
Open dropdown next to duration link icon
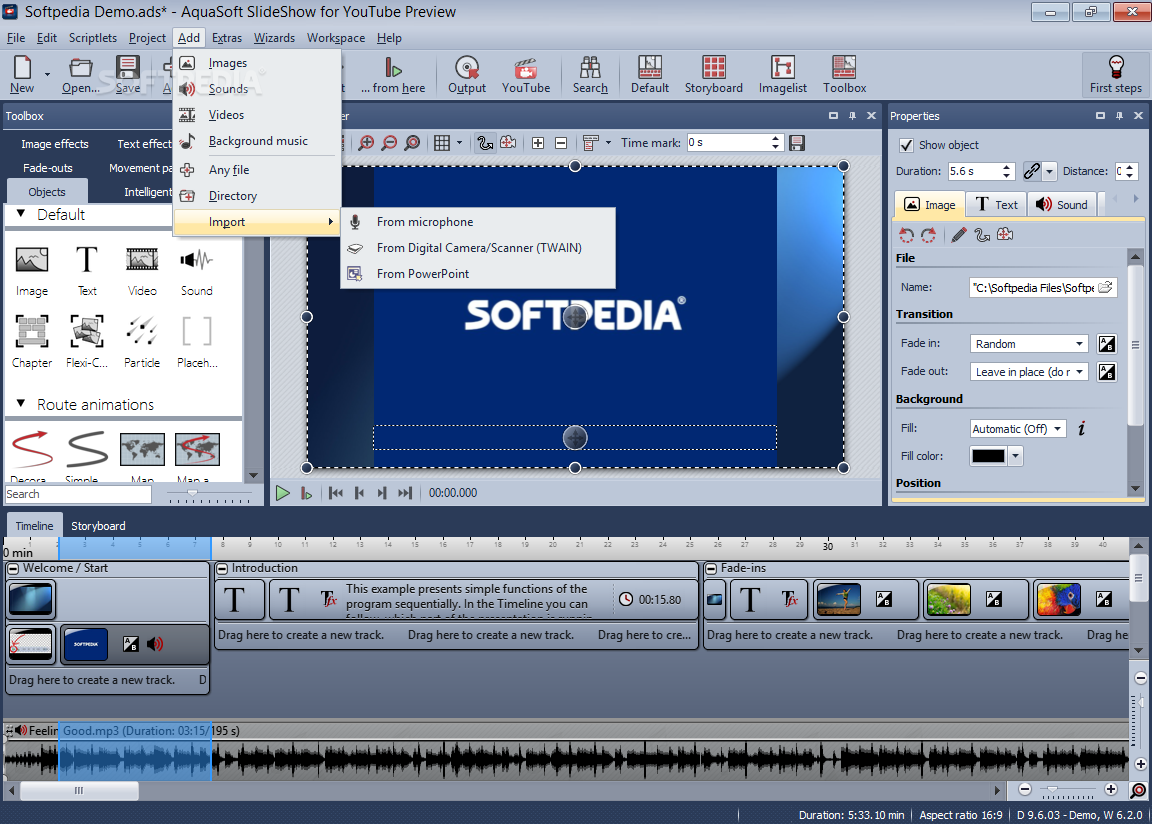pos(1049,171)
